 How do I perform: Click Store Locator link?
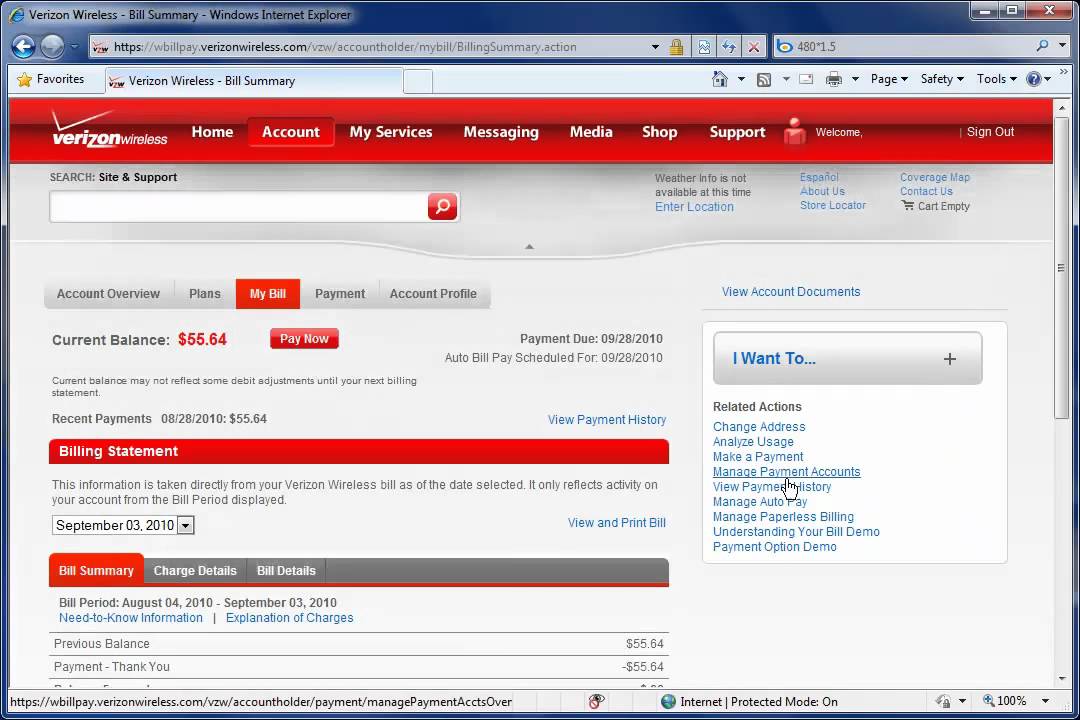click(833, 205)
